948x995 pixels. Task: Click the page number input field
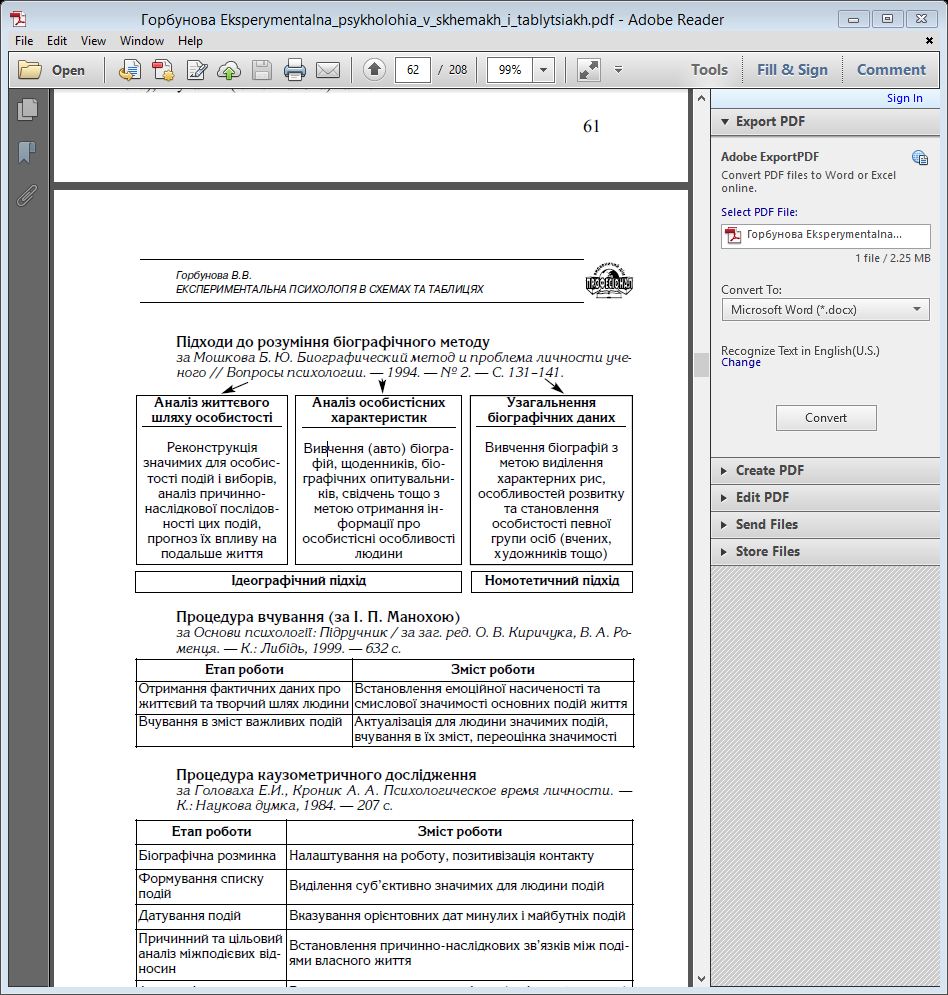click(x=413, y=70)
